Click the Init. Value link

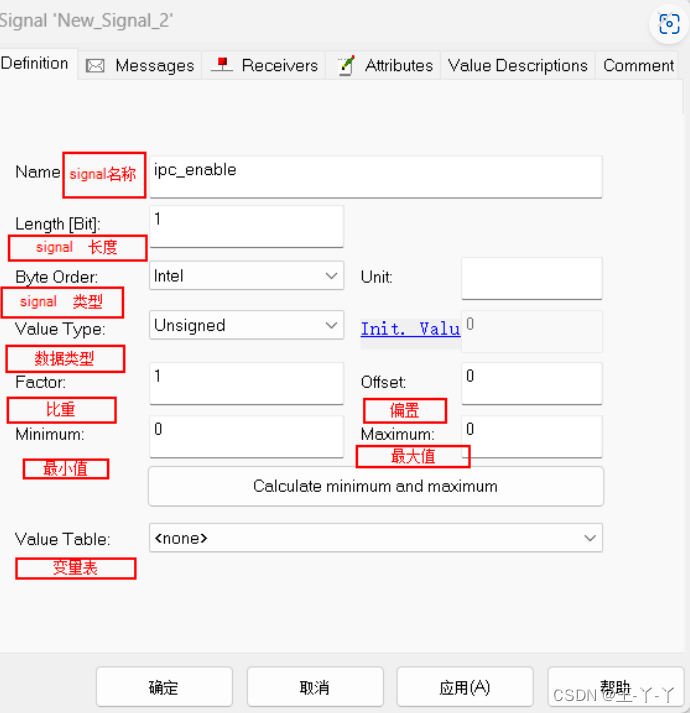click(x=410, y=329)
